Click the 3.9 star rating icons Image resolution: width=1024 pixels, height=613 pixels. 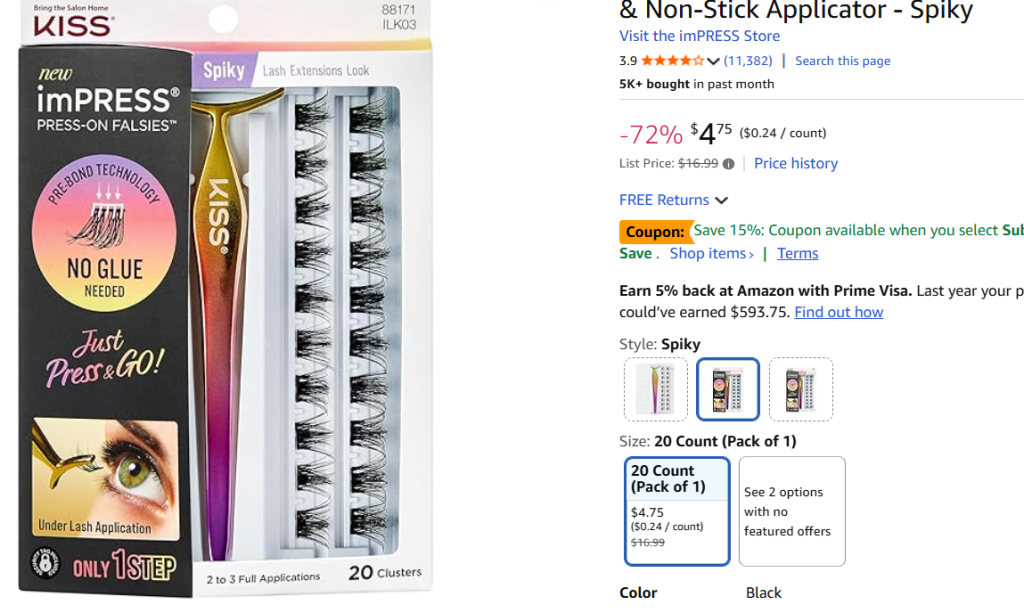(672, 61)
